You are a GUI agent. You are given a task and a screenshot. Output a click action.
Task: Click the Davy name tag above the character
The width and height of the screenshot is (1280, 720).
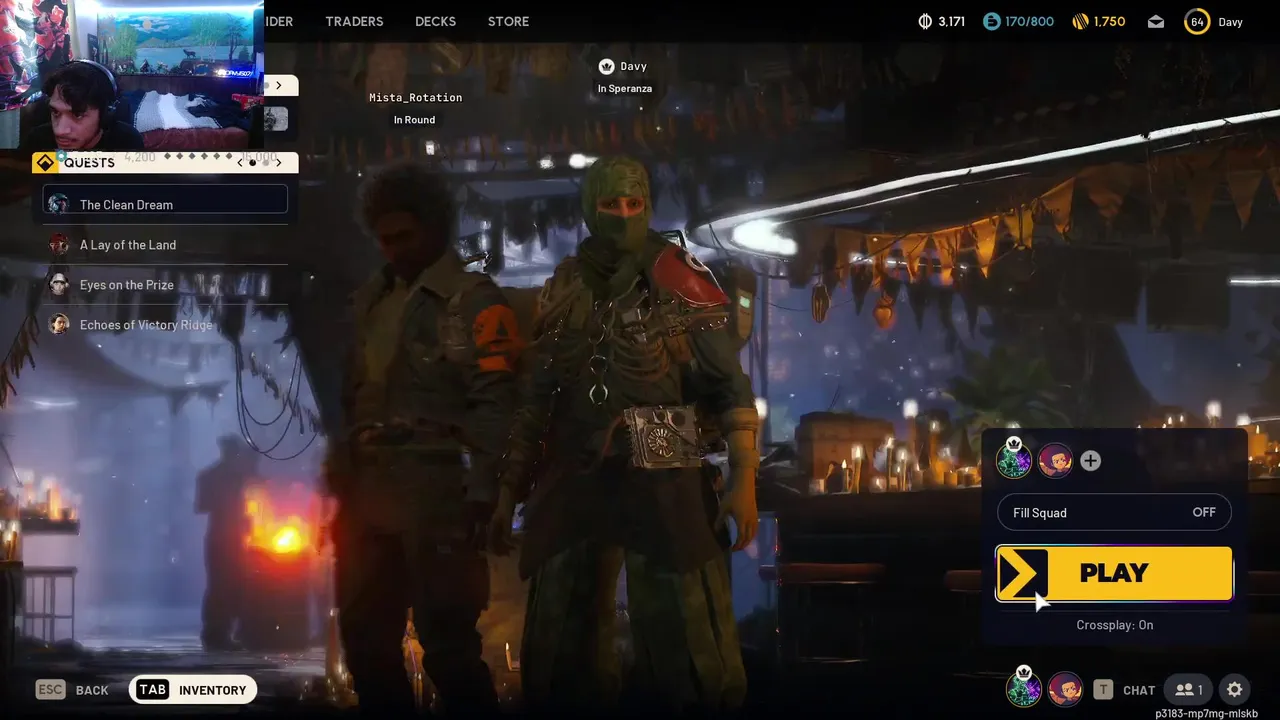coord(633,66)
